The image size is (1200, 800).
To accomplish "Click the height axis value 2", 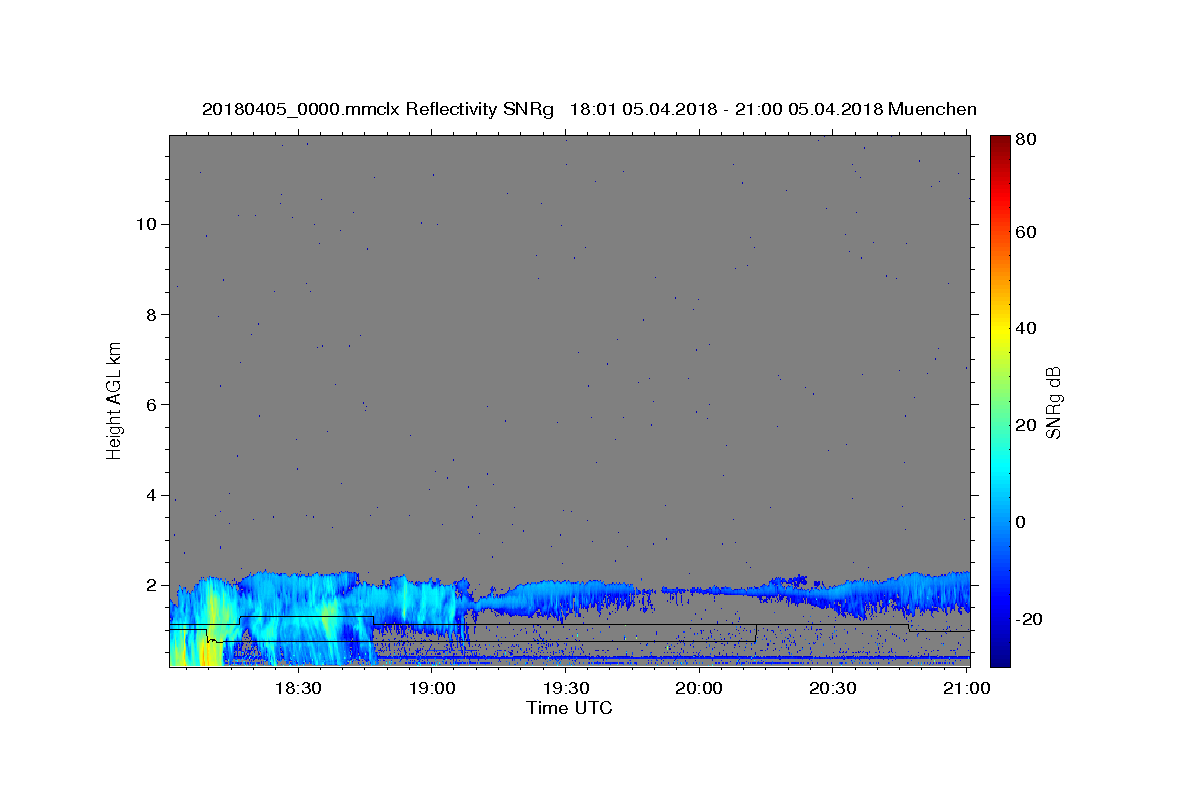I will tap(151, 585).
